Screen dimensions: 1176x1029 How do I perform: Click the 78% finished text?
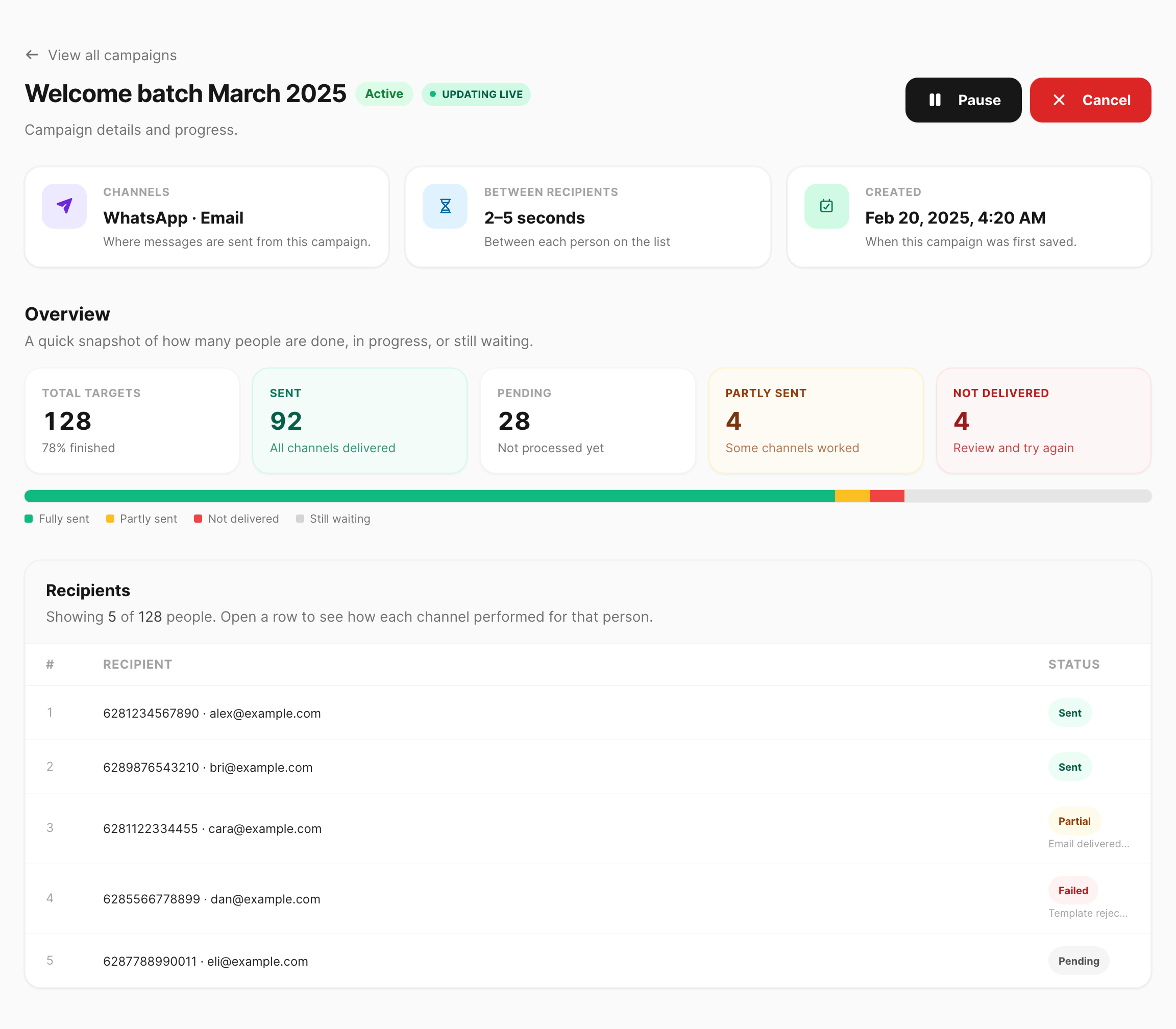coord(79,448)
